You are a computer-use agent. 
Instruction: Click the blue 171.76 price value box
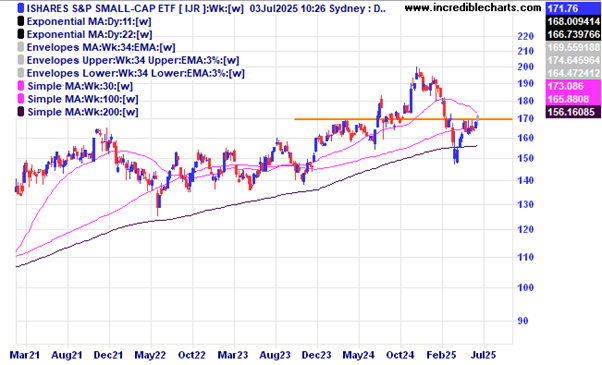point(573,8)
